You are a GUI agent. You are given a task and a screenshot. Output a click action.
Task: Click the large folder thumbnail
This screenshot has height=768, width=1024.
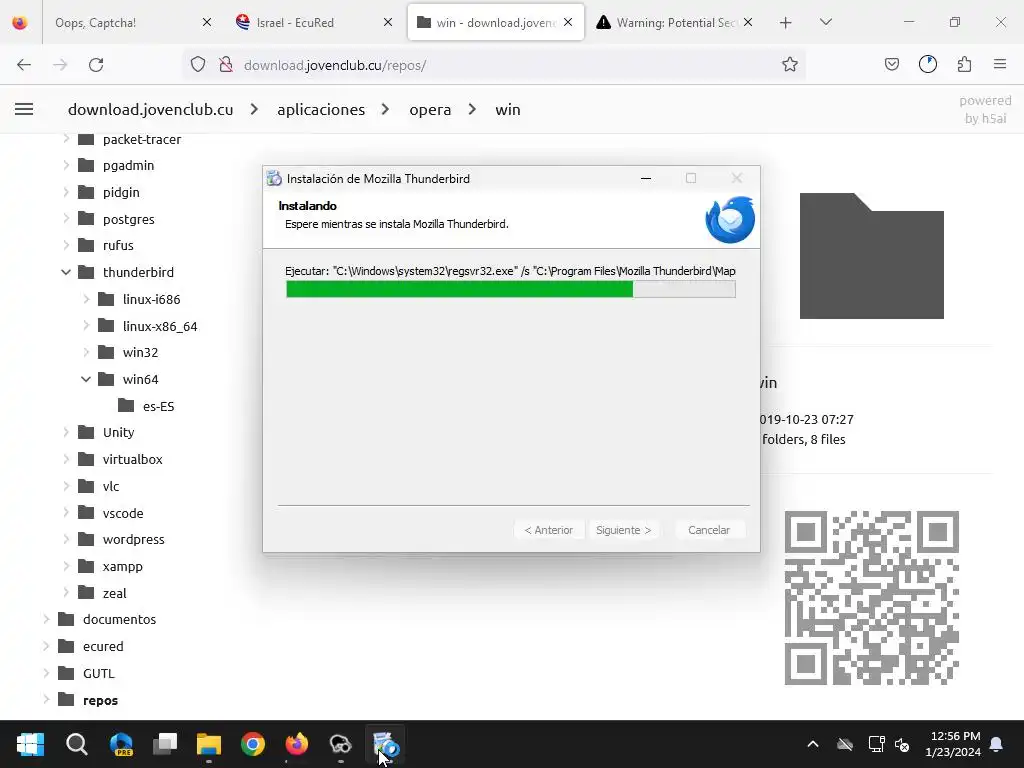[x=871, y=256]
